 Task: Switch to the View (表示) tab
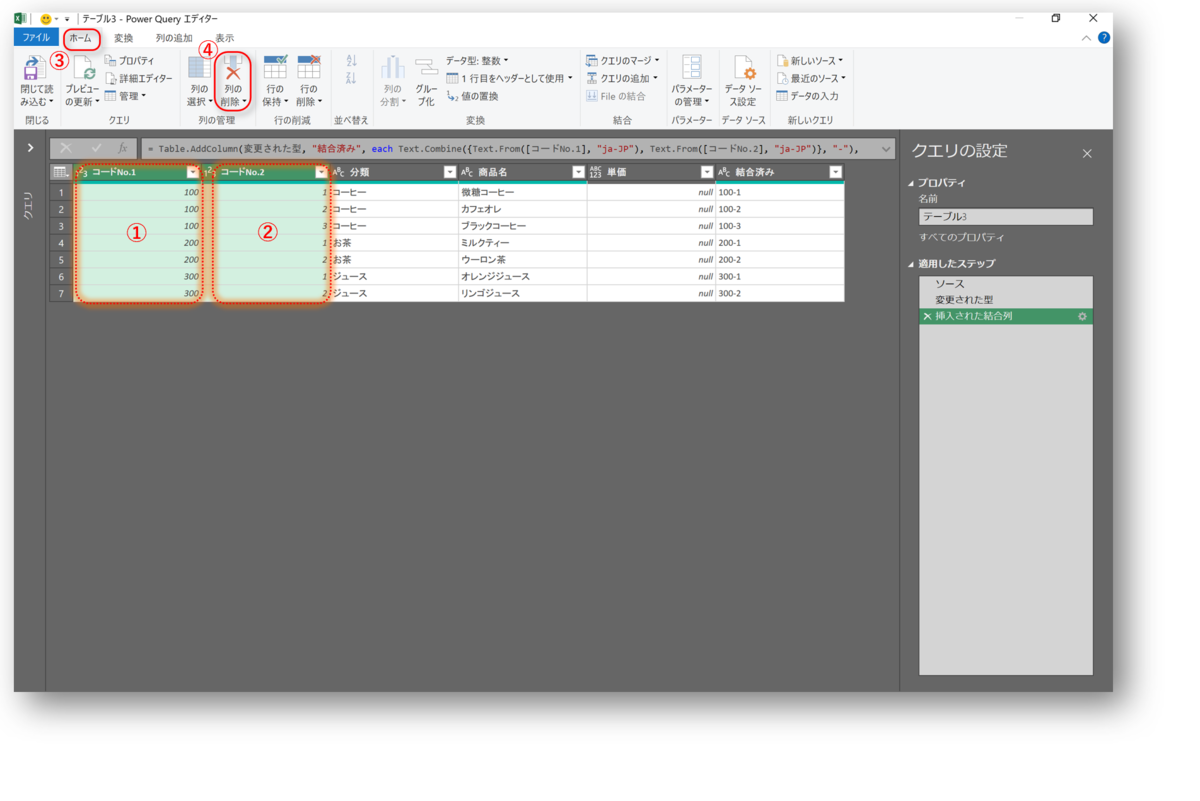[x=225, y=38]
